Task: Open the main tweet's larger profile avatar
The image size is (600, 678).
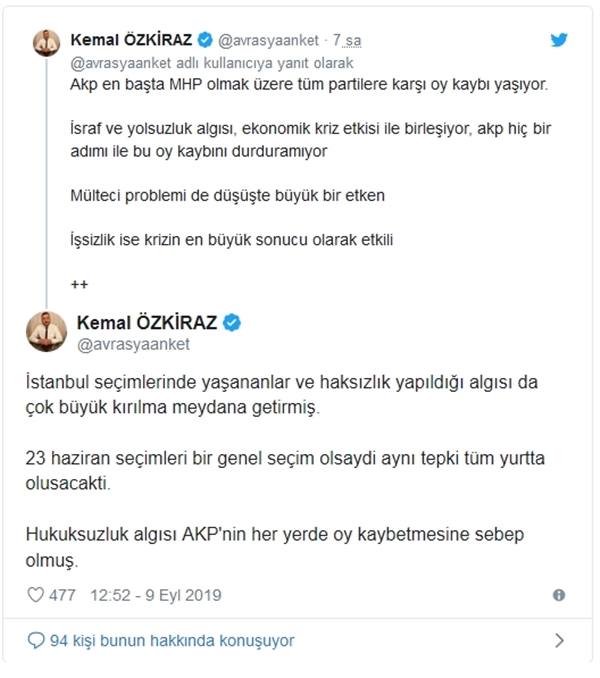Action: [x=47, y=330]
